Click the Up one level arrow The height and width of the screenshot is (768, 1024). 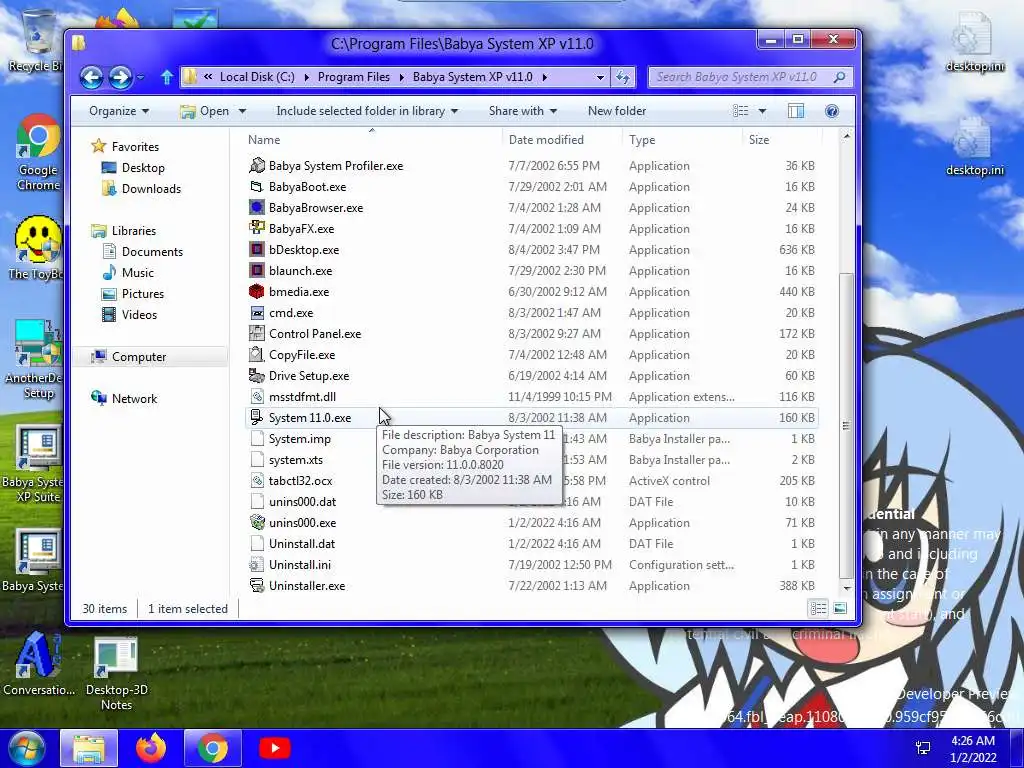coord(167,78)
